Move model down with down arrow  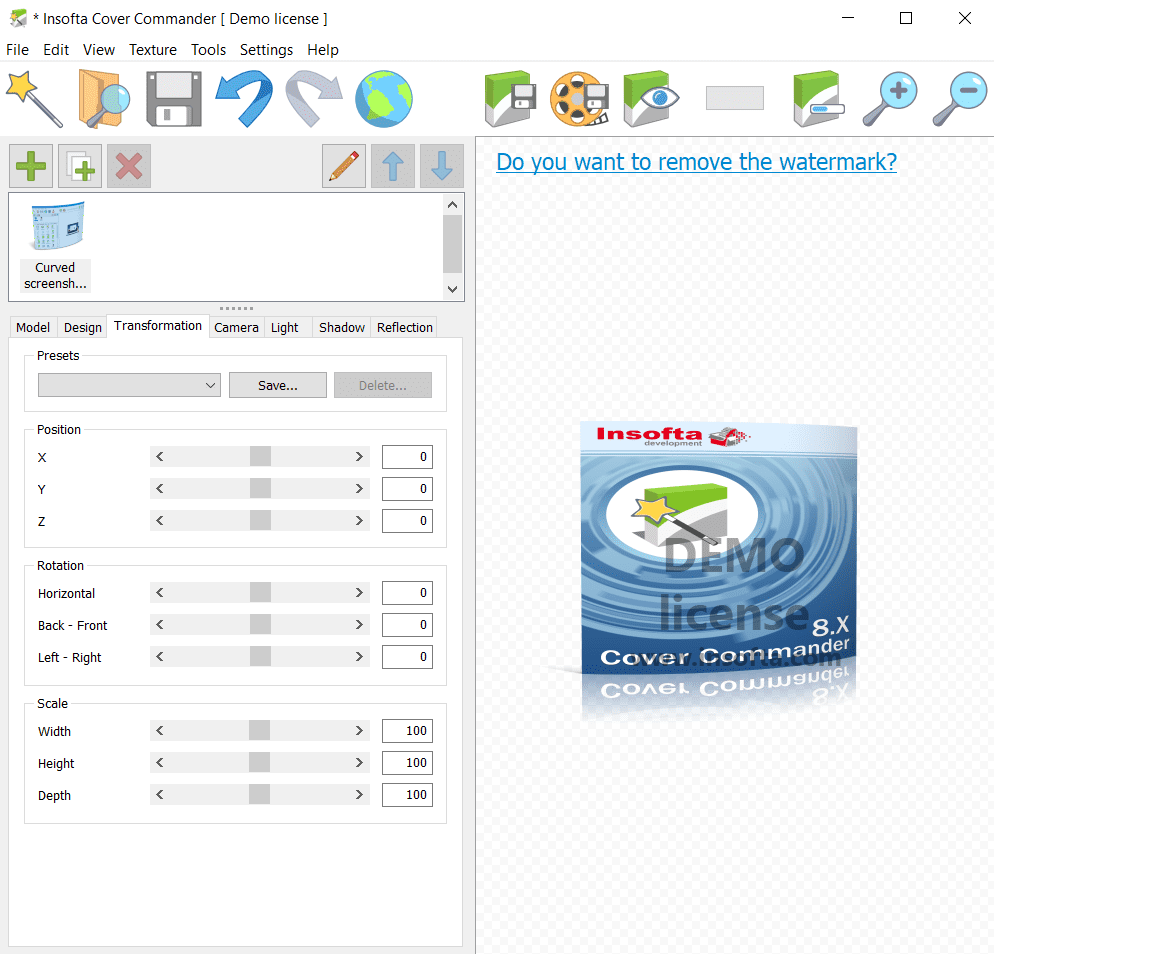click(442, 166)
